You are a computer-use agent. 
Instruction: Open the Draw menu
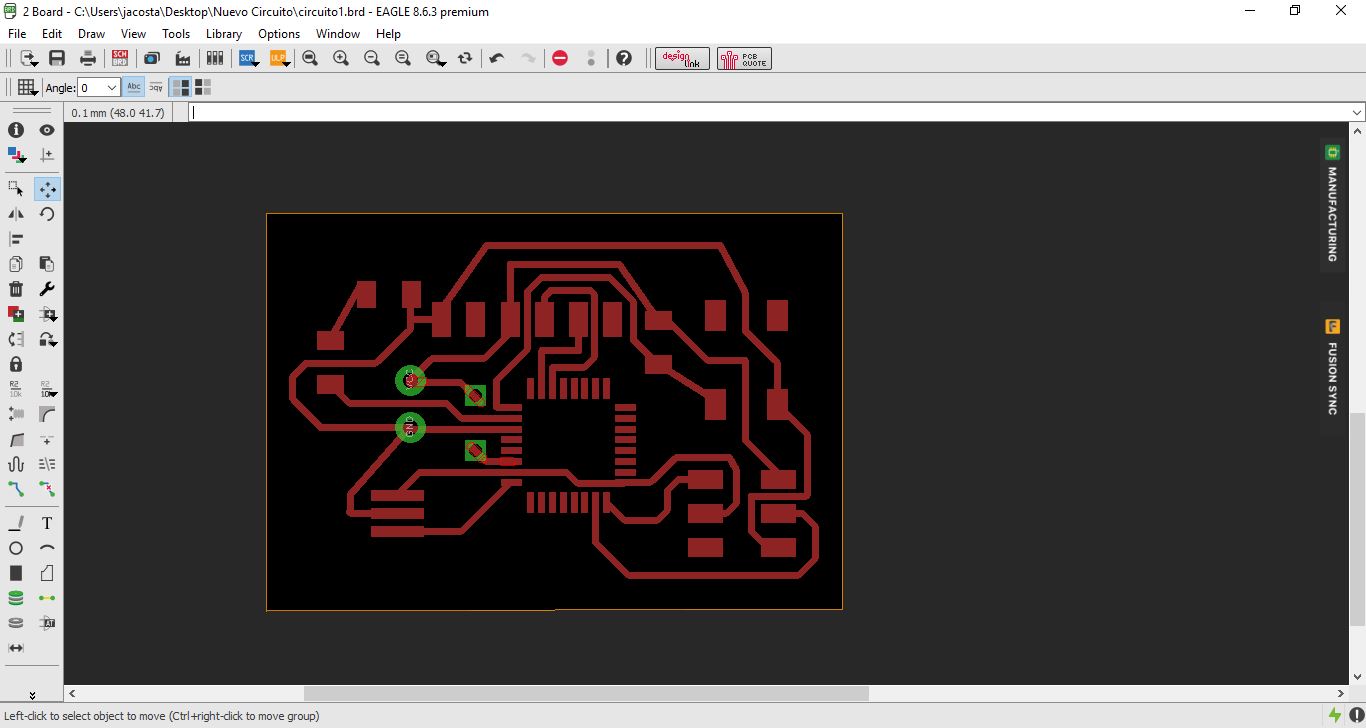tap(91, 33)
